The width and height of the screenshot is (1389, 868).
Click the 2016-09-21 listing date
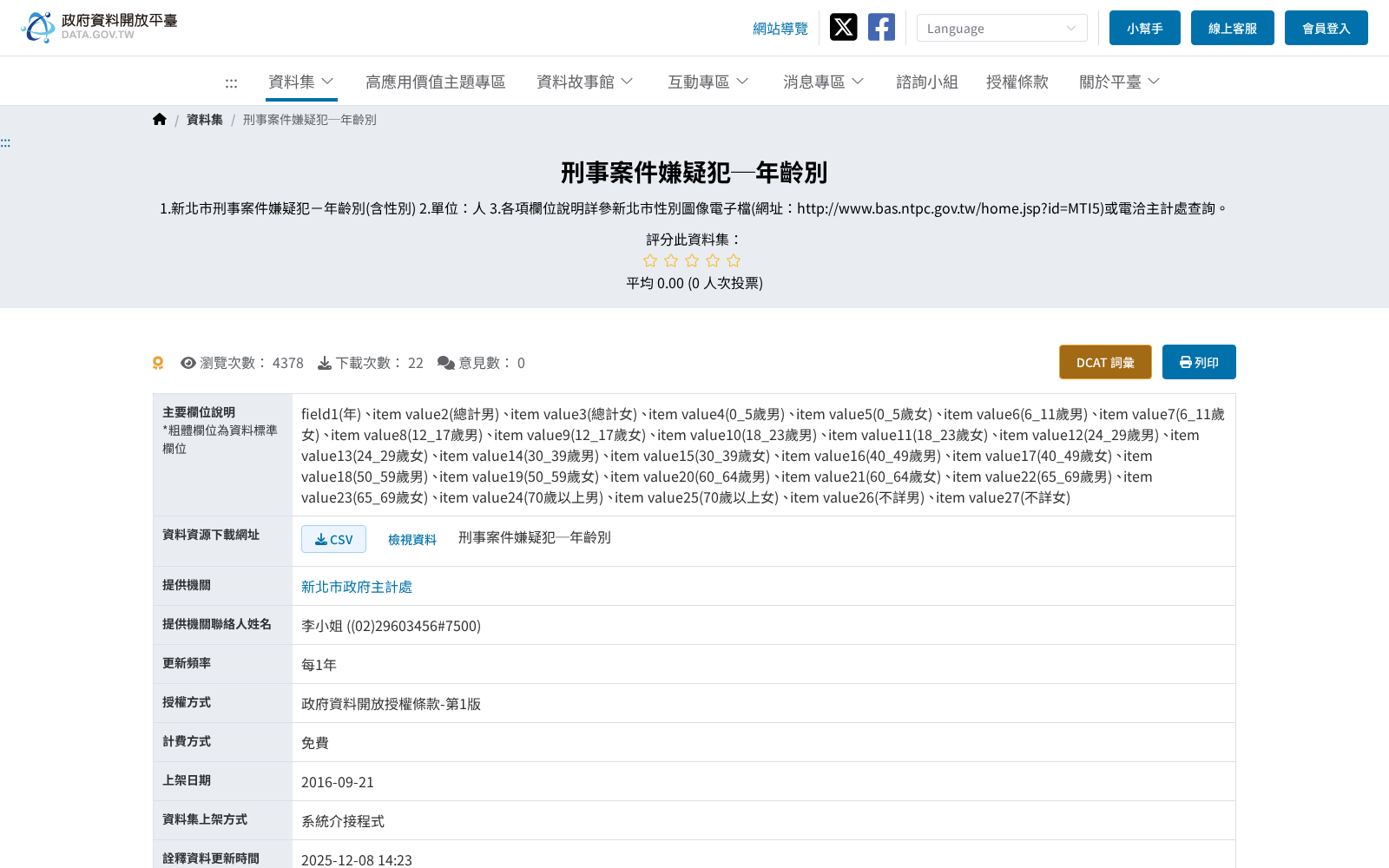[338, 782]
